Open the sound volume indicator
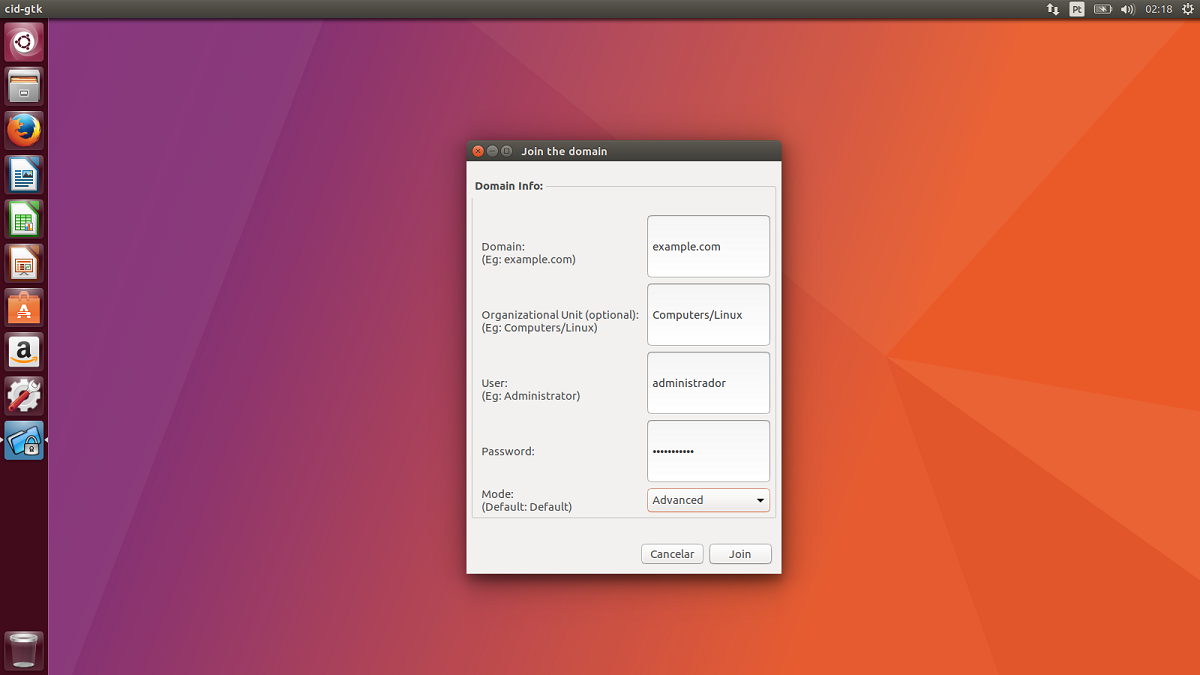Screen dimensions: 1200x675 coord(1128,9)
